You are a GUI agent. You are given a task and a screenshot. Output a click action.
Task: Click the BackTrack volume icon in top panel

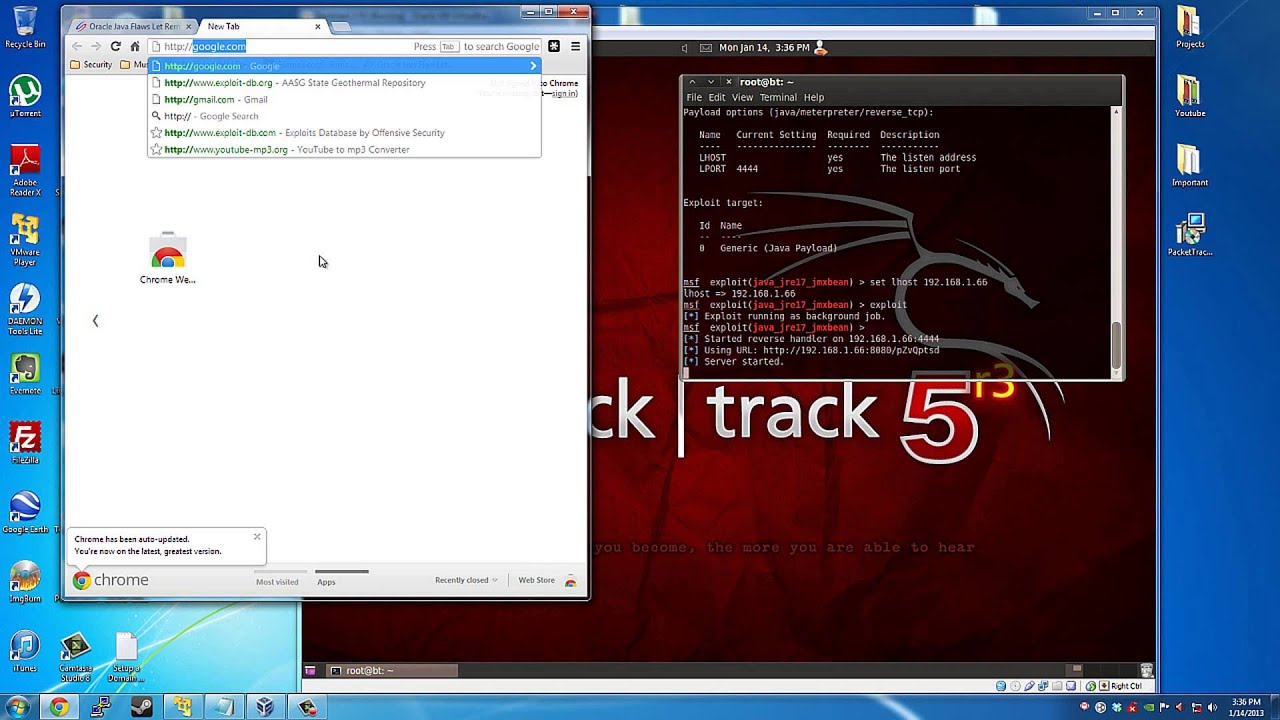(x=685, y=48)
